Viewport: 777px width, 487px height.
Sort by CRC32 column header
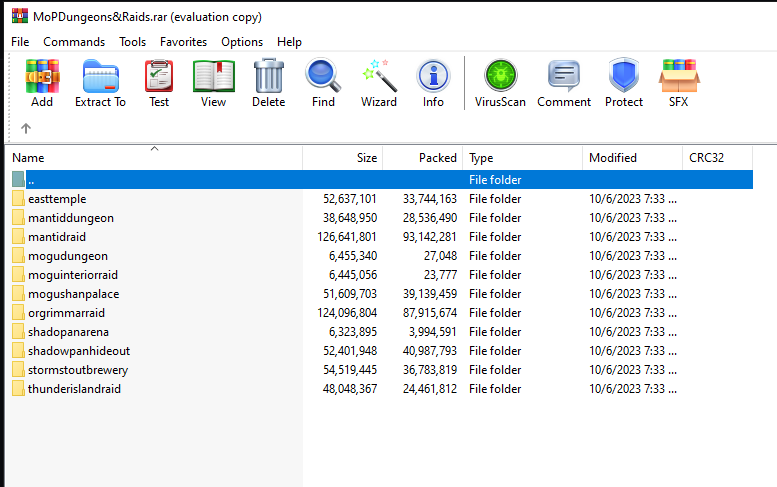[x=718, y=158]
